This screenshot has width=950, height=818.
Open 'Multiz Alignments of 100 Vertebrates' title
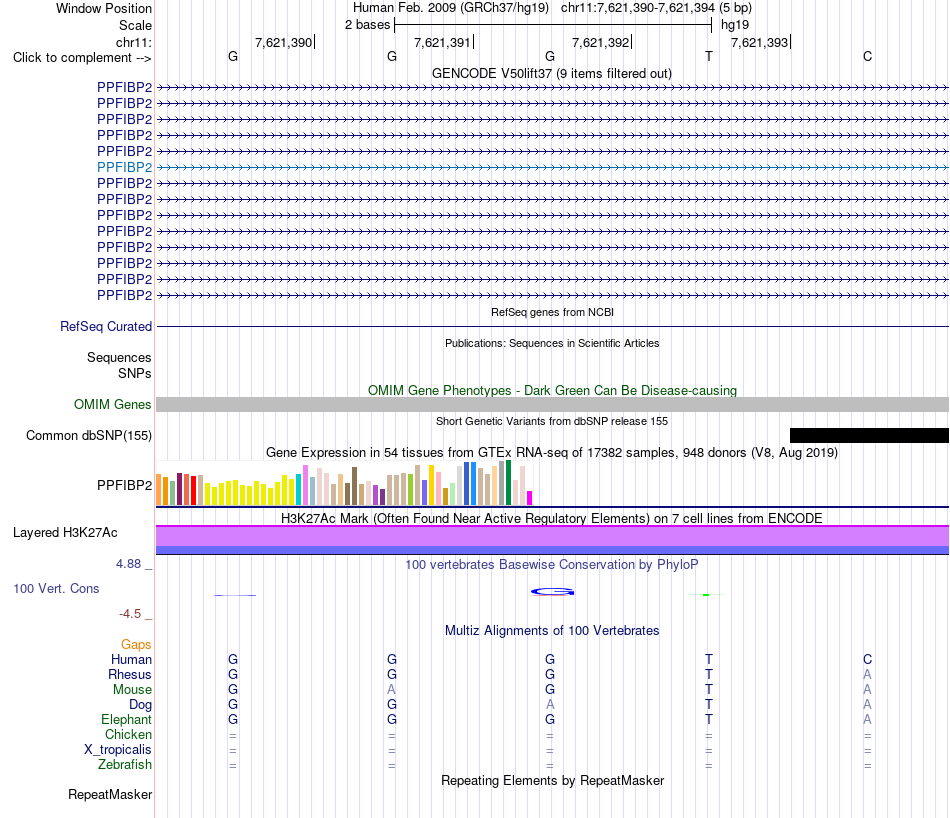tap(552, 631)
